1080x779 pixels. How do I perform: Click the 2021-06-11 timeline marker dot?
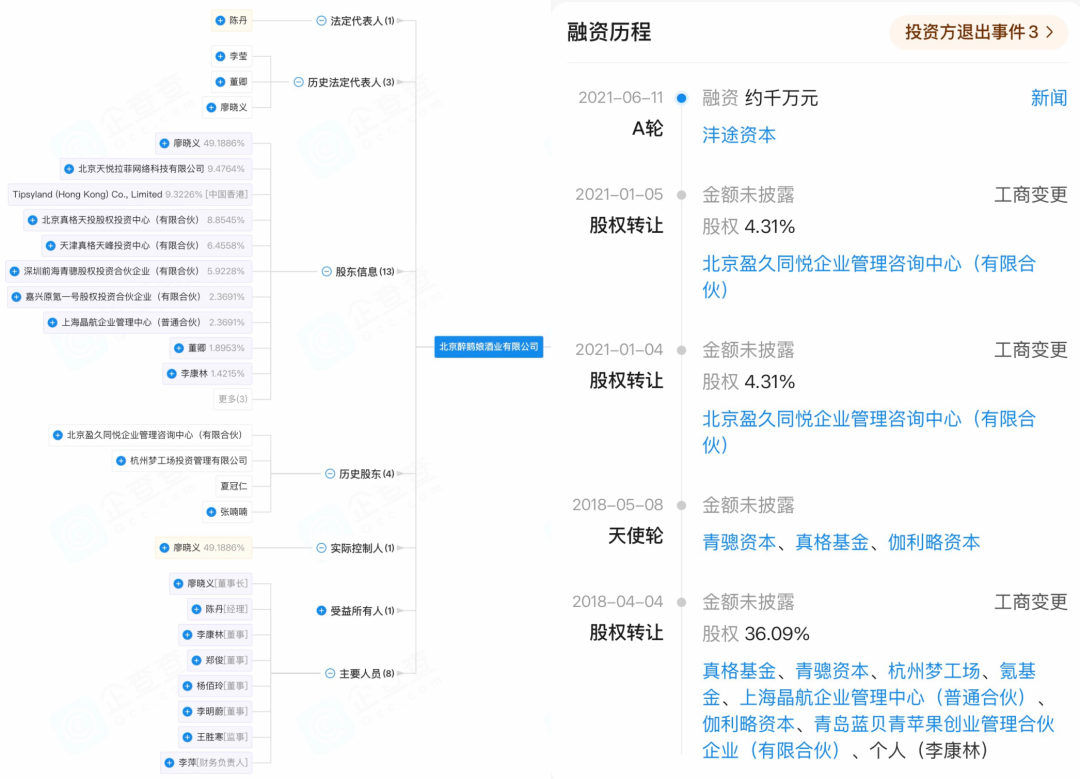click(681, 98)
